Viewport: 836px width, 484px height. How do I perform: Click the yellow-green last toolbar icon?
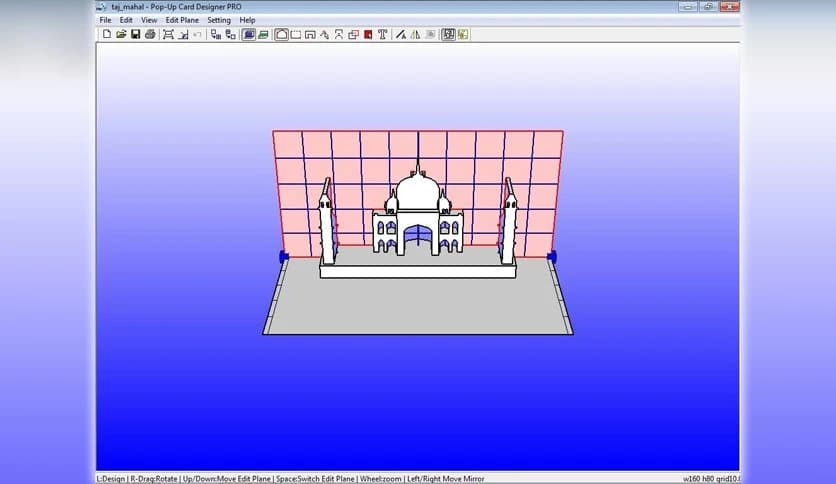[x=463, y=35]
